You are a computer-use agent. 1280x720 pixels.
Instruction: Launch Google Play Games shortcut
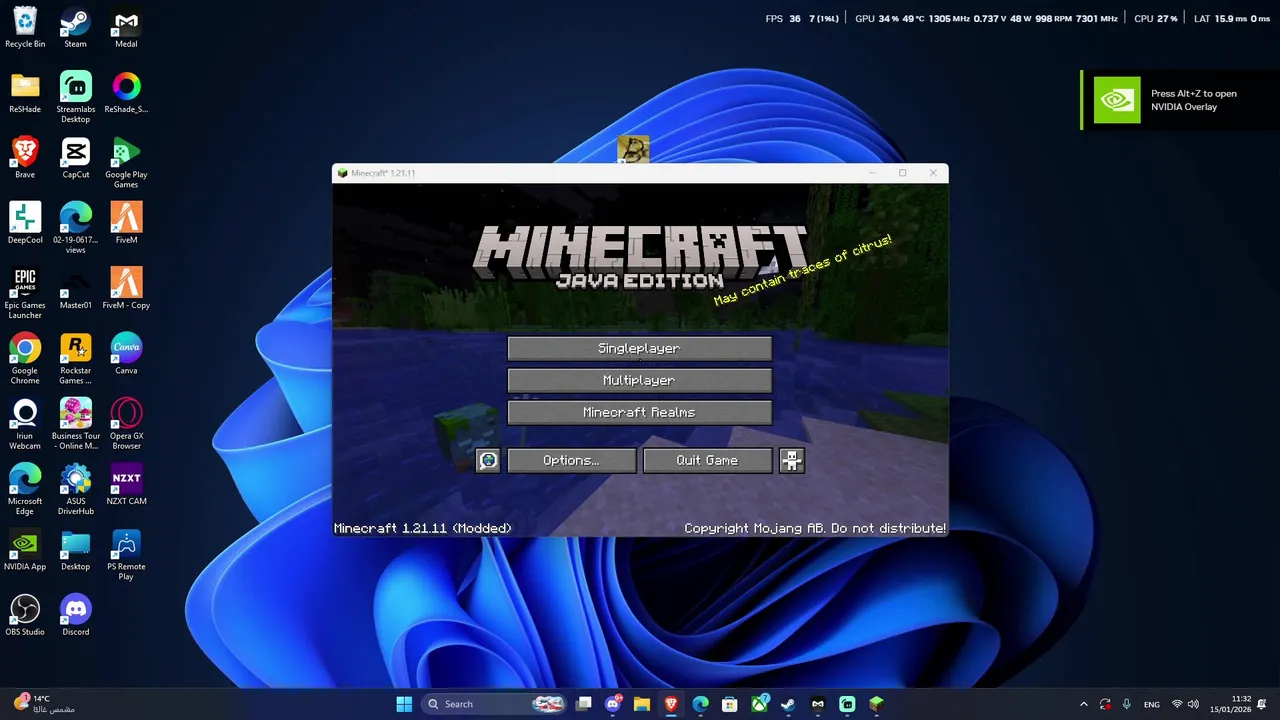[126, 163]
